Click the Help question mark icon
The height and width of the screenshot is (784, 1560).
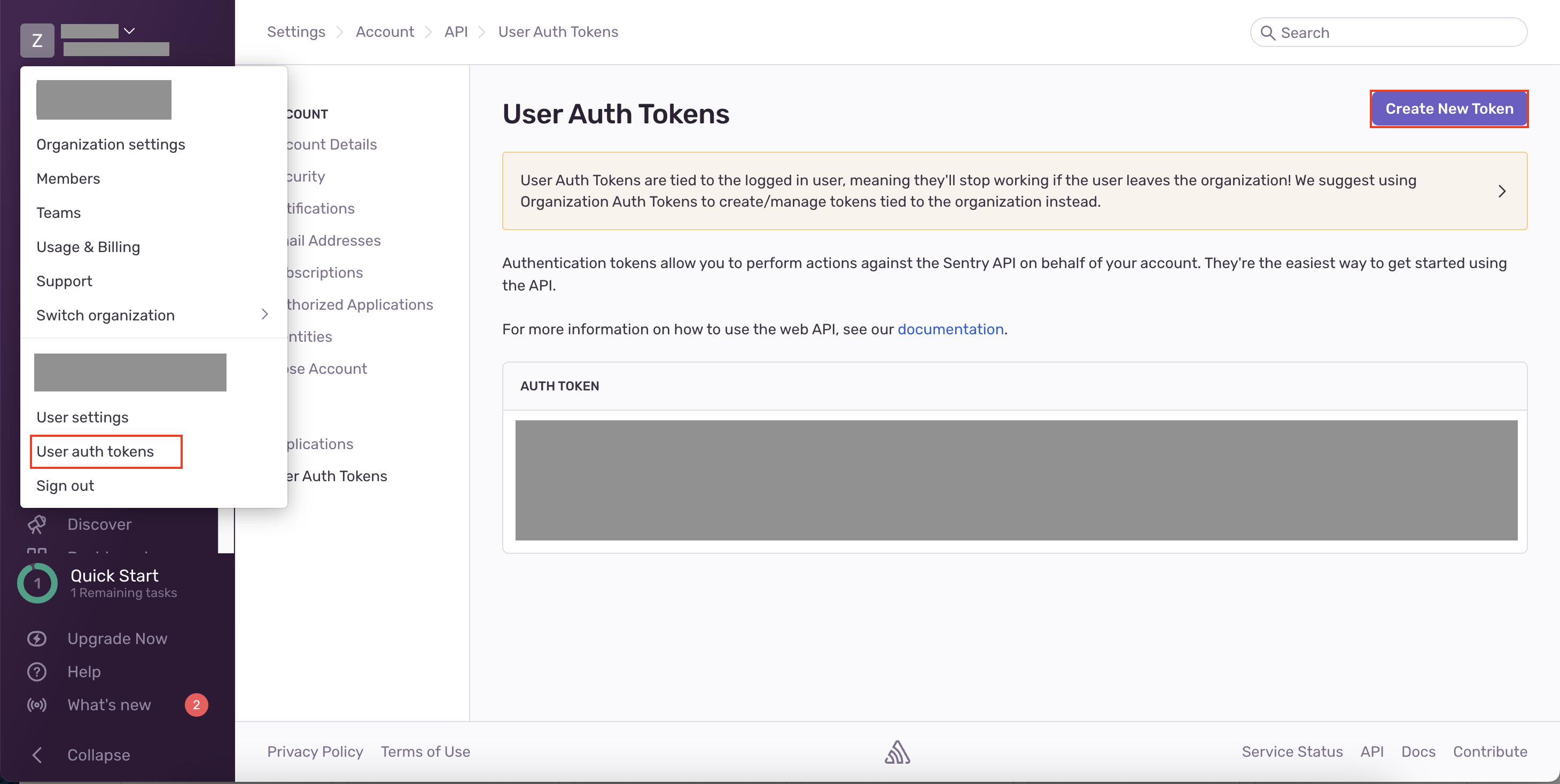[37, 672]
